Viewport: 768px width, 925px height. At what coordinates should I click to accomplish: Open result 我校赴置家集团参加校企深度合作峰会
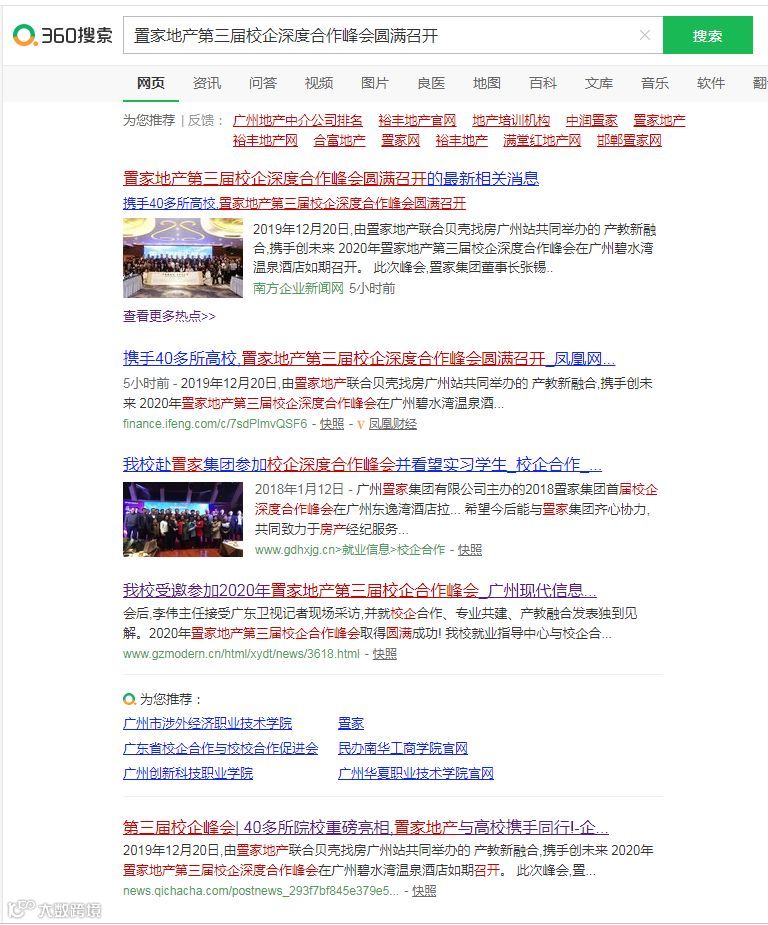click(363, 465)
